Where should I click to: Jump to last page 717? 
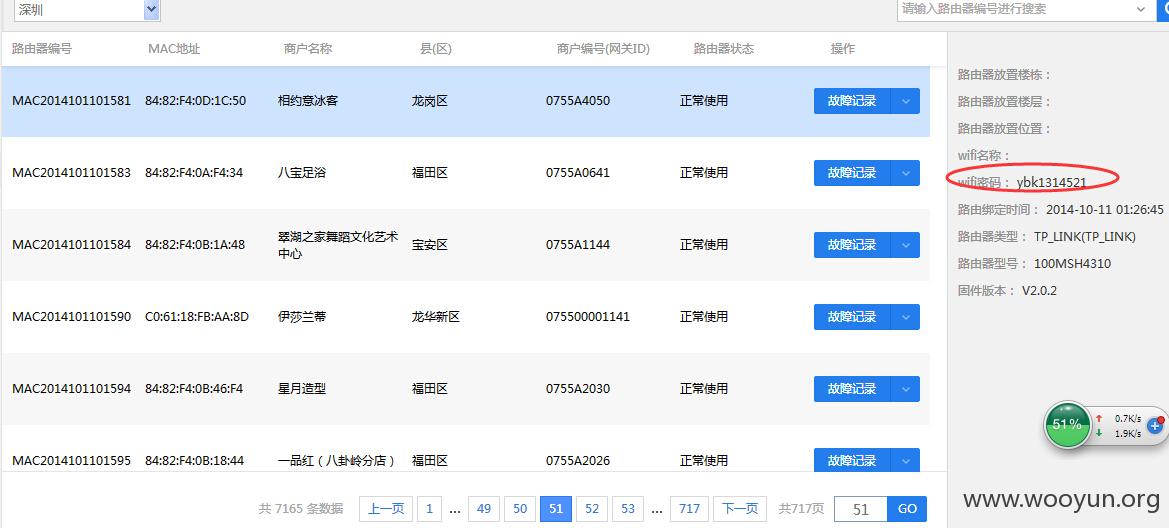(690, 509)
